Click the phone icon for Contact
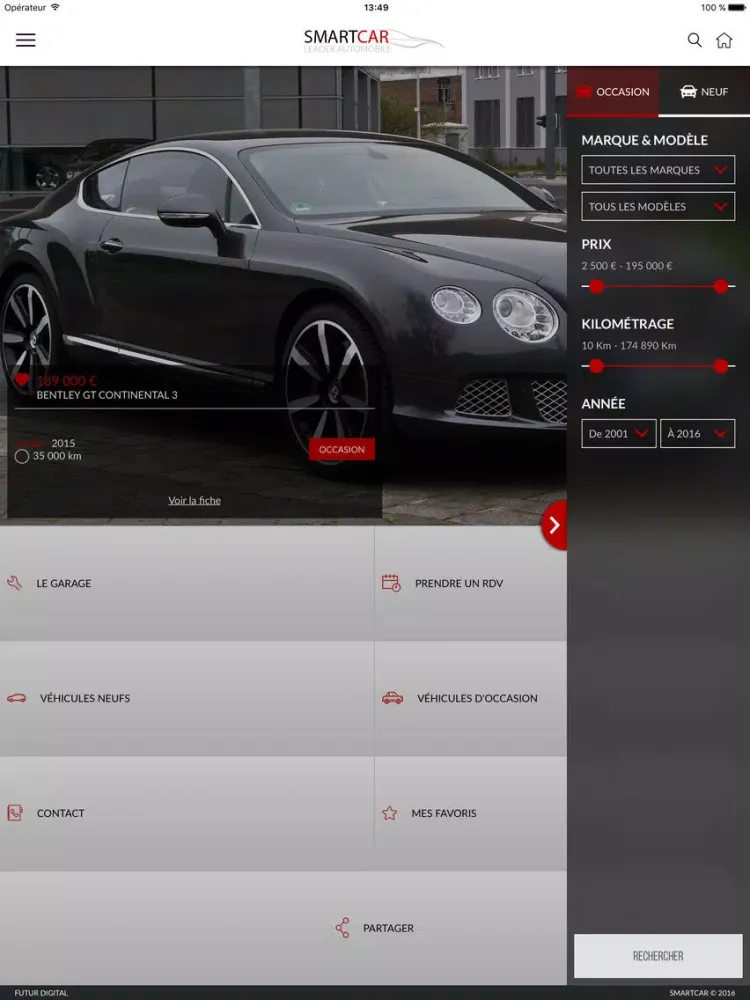The width and height of the screenshot is (750, 1000). click(15, 812)
